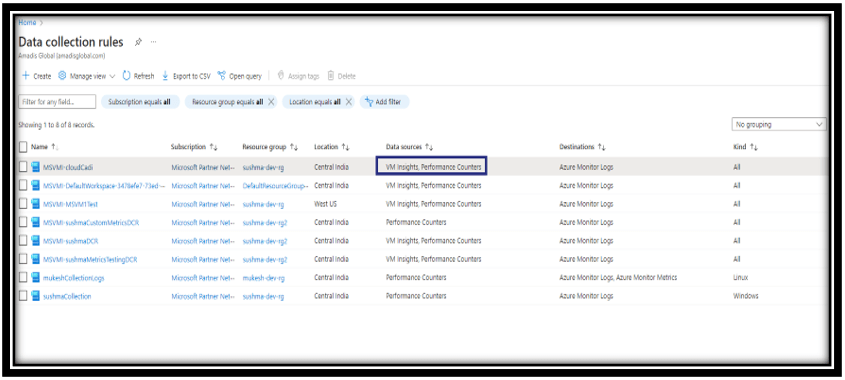Click the Assign tags toolbar item
This screenshot has height=380, width=845.
point(298,76)
